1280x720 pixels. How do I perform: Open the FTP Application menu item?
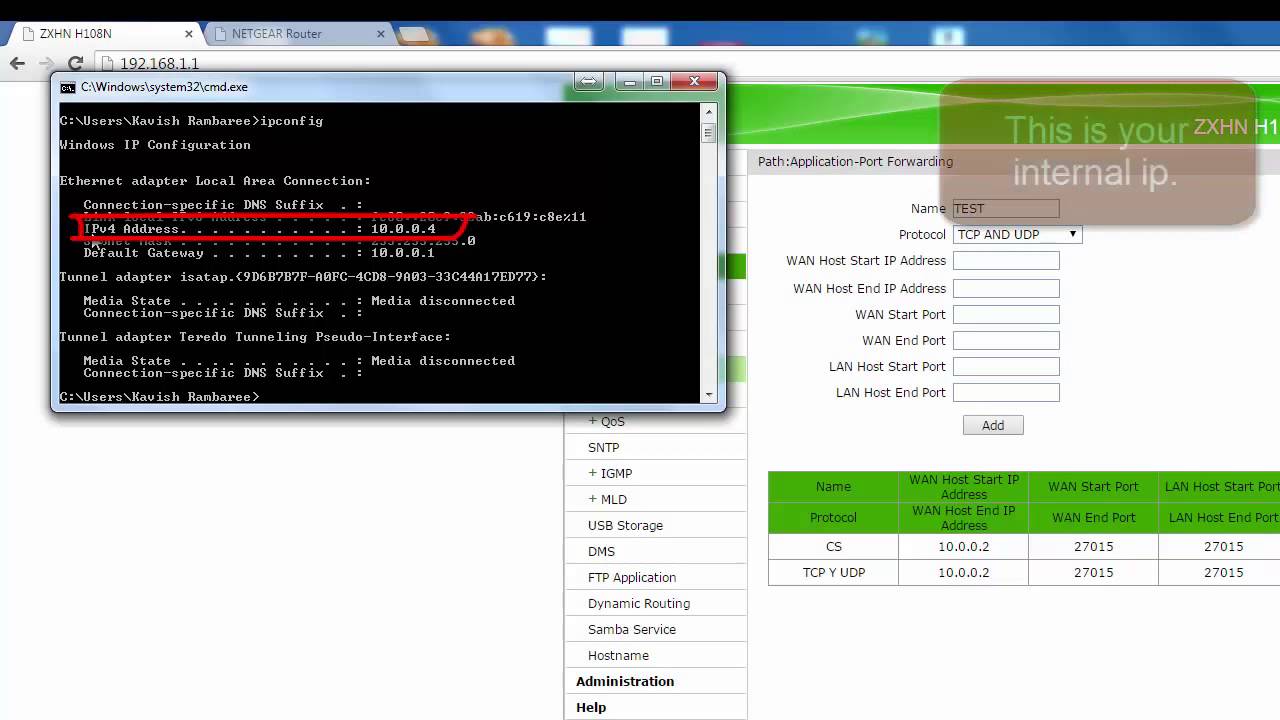[x=632, y=578]
